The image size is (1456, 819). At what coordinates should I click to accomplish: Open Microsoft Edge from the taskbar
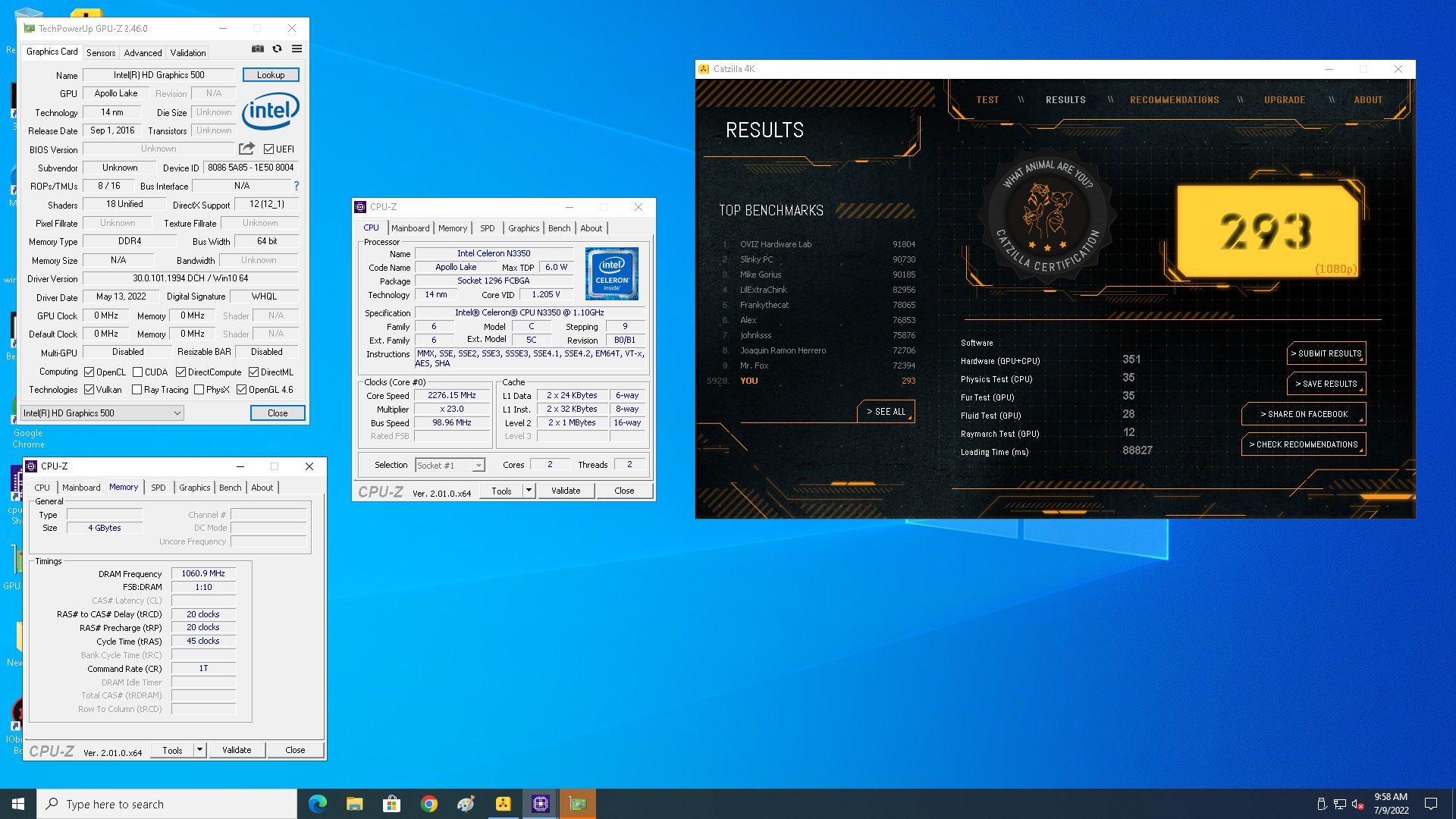pos(317,804)
